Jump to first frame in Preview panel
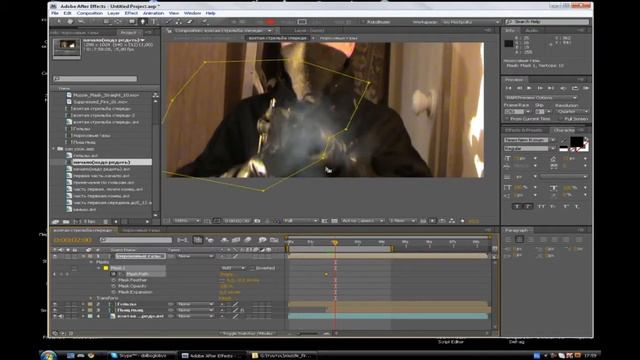The width and height of the screenshot is (640, 360). click(509, 88)
